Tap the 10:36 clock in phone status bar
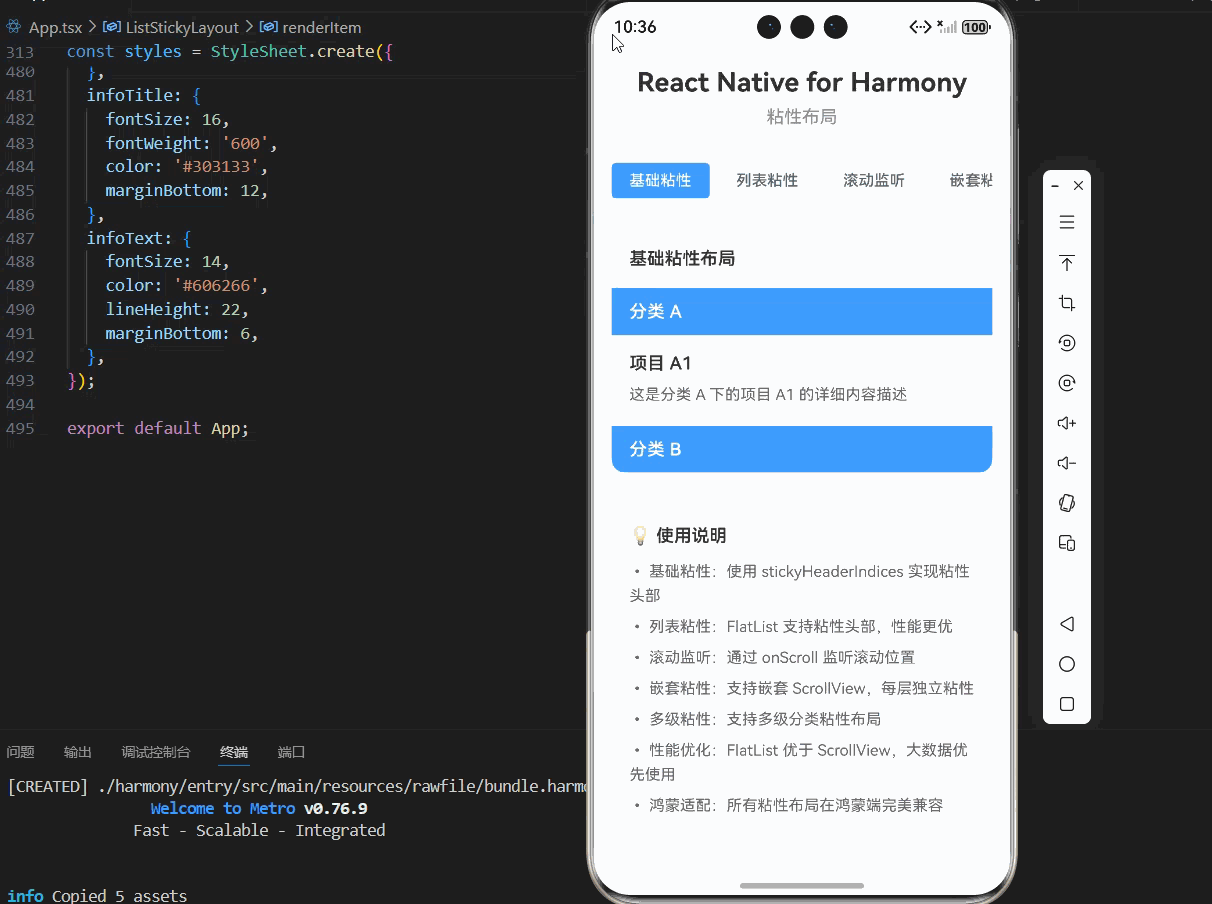This screenshot has height=904, width=1212. coord(635,27)
